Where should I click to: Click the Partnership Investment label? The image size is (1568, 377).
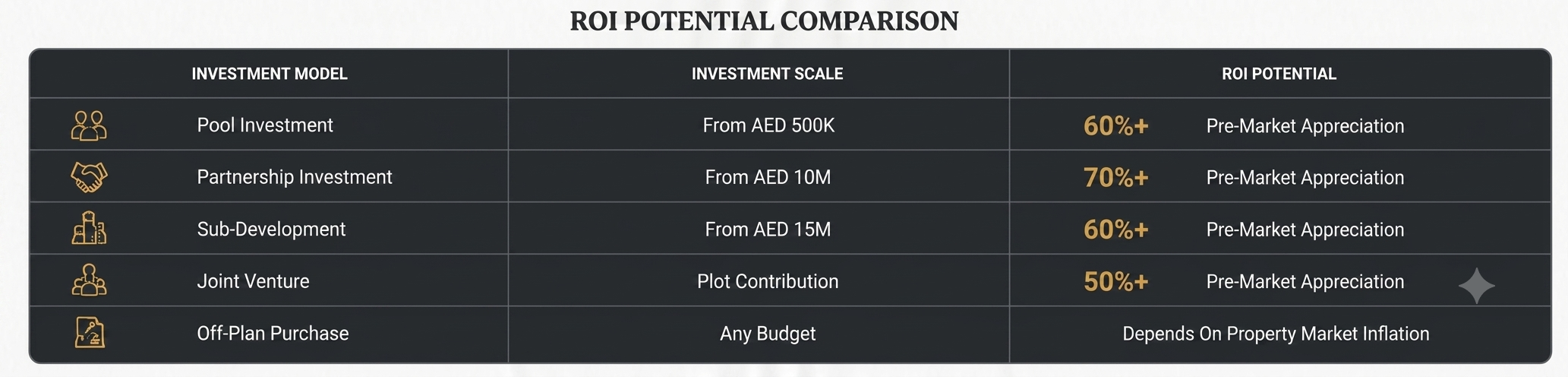click(x=295, y=177)
